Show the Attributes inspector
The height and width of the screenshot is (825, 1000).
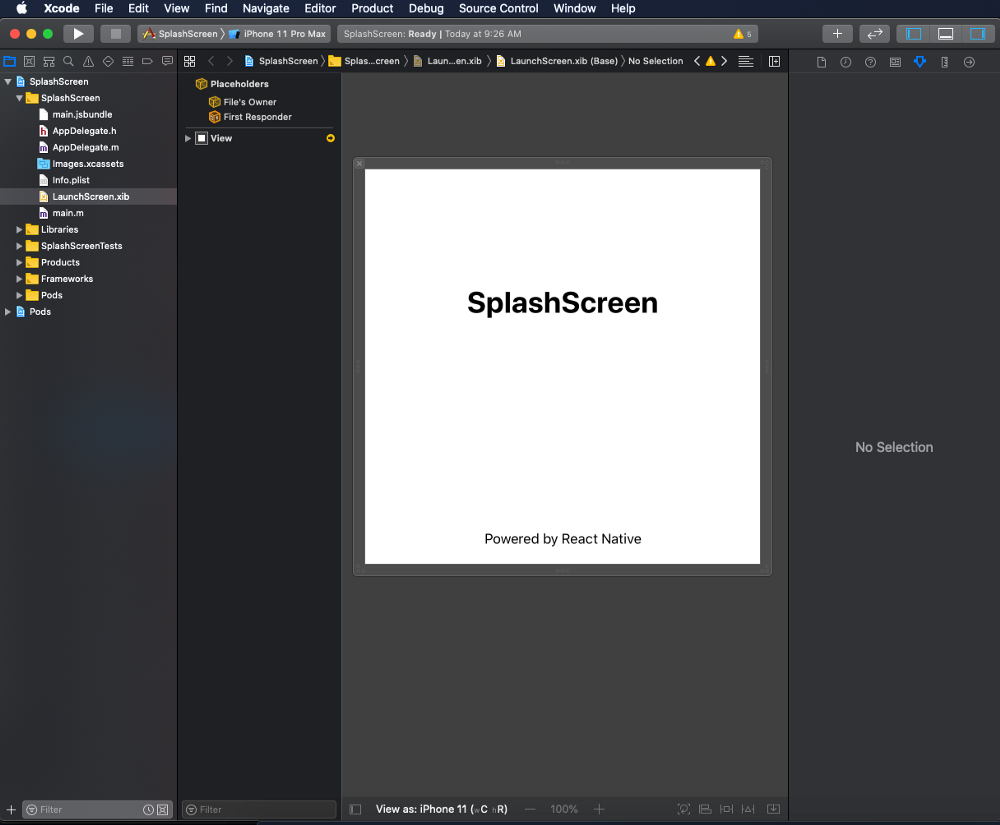[920, 62]
